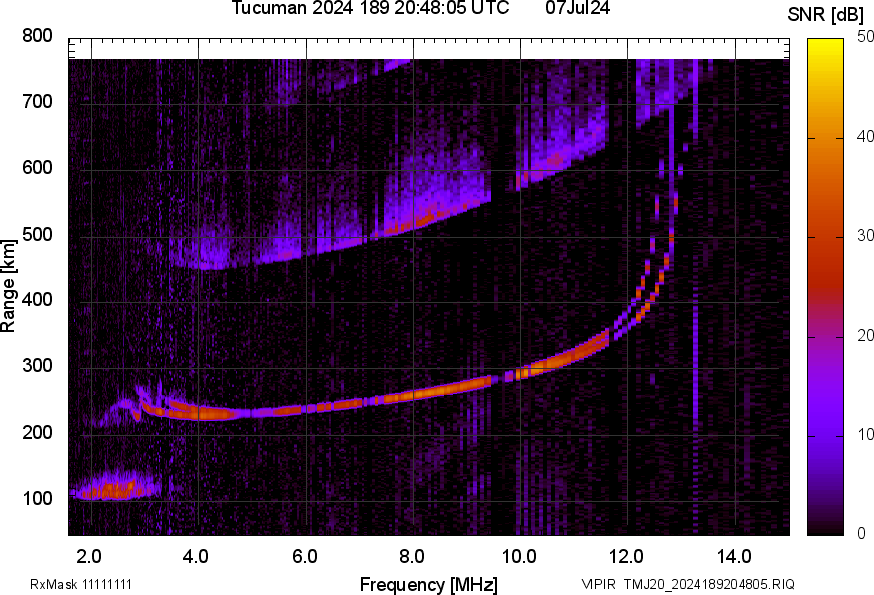Click the colorbar tick label 50
The width and height of the screenshot is (874, 595).
coord(865,37)
